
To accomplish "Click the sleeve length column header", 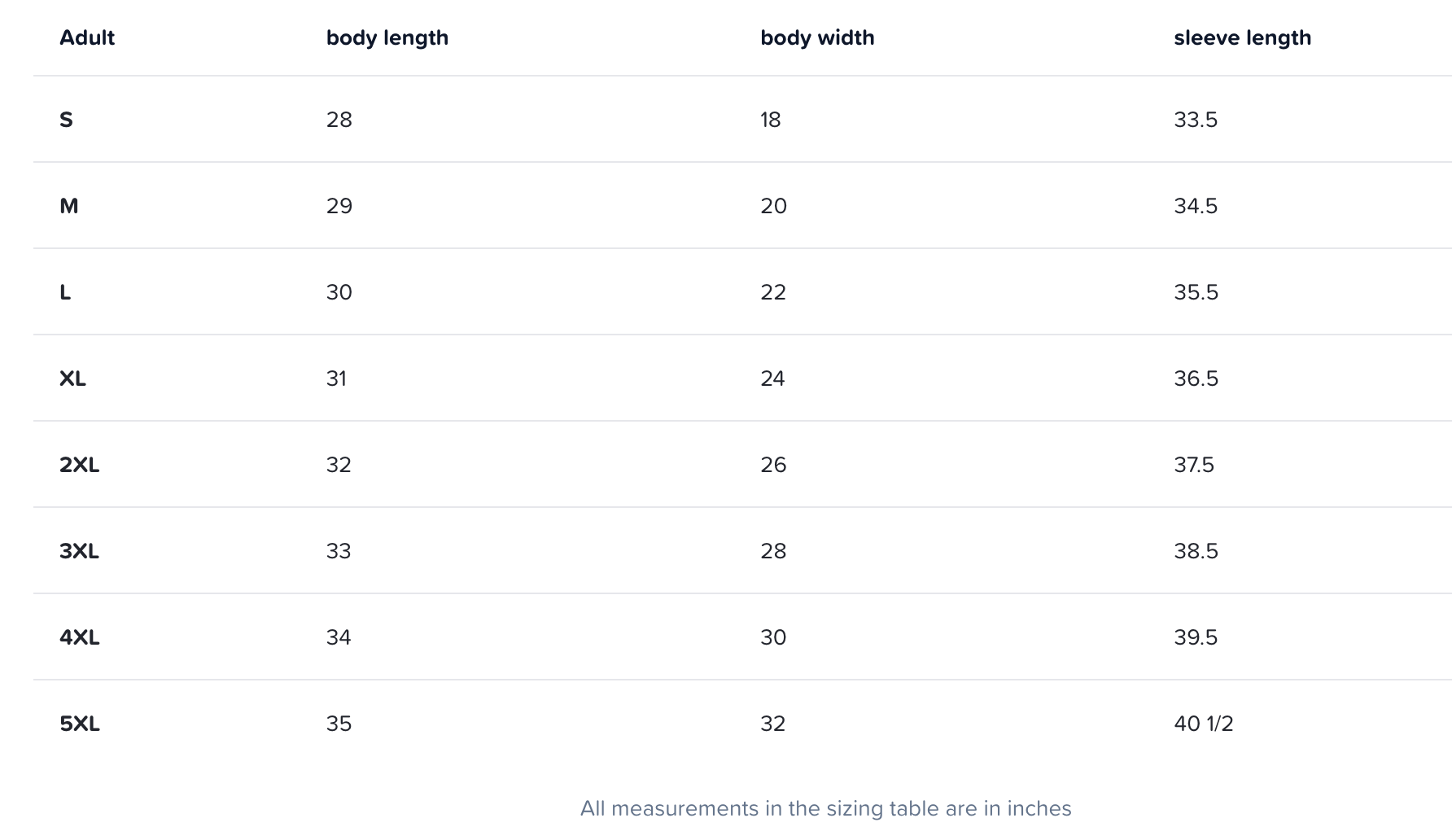I will point(1242,38).
